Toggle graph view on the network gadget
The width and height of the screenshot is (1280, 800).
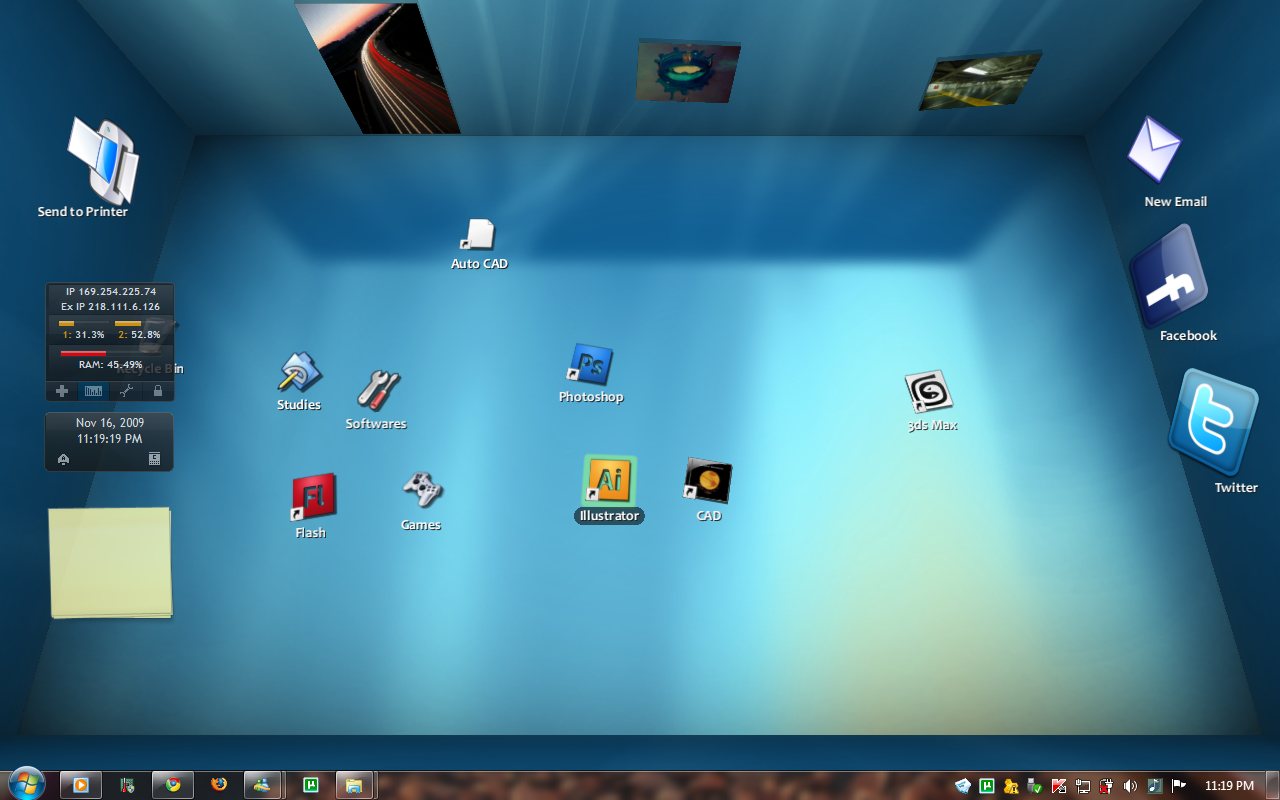(93, 390)
